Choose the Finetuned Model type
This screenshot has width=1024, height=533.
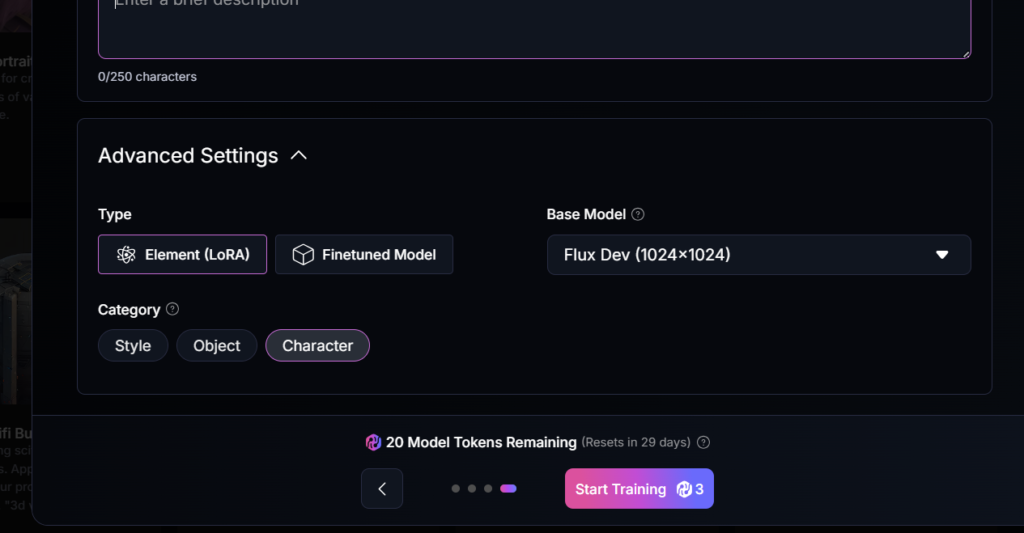(x=364, y=255)
